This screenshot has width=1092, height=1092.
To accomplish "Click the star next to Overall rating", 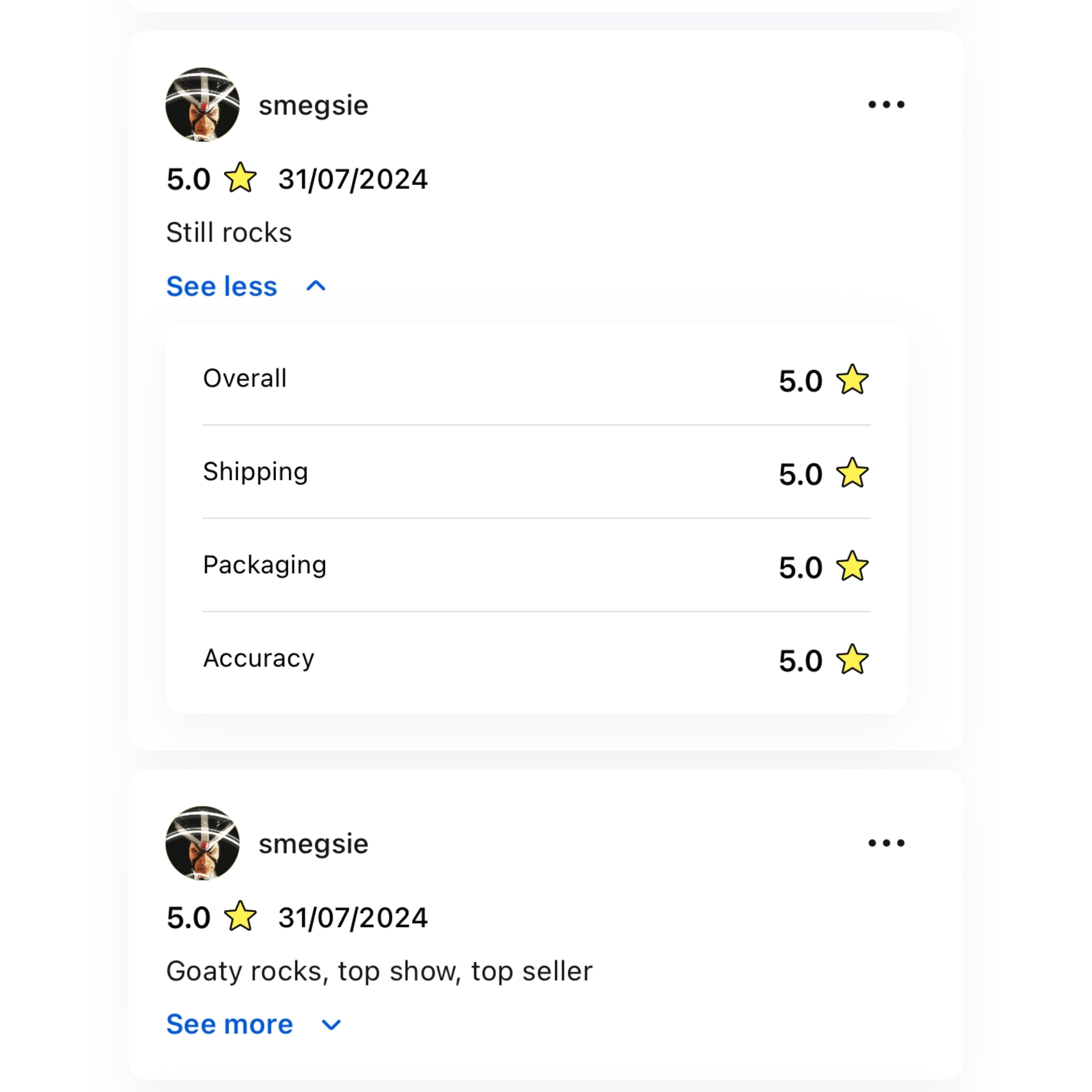I will tap(852, 379).
